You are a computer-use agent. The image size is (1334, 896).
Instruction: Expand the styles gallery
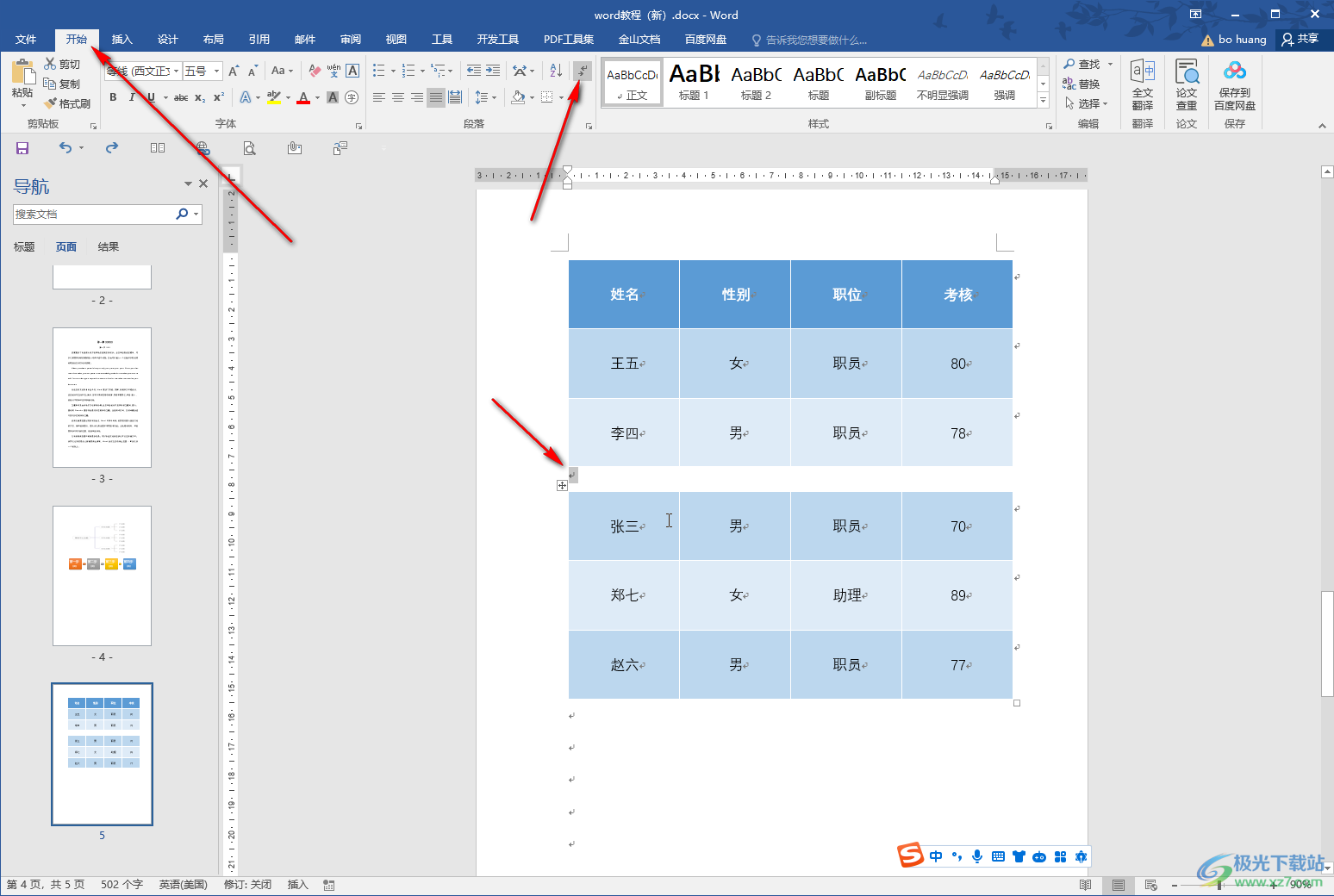tap(1043, 101)
